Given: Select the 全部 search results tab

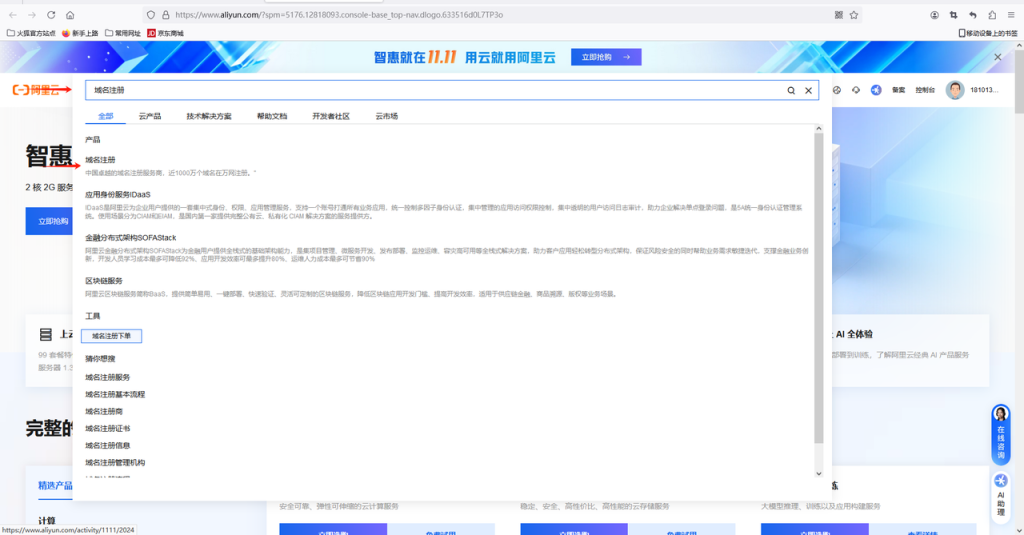Looking at the screenshot, I should (x=105, y=116).
